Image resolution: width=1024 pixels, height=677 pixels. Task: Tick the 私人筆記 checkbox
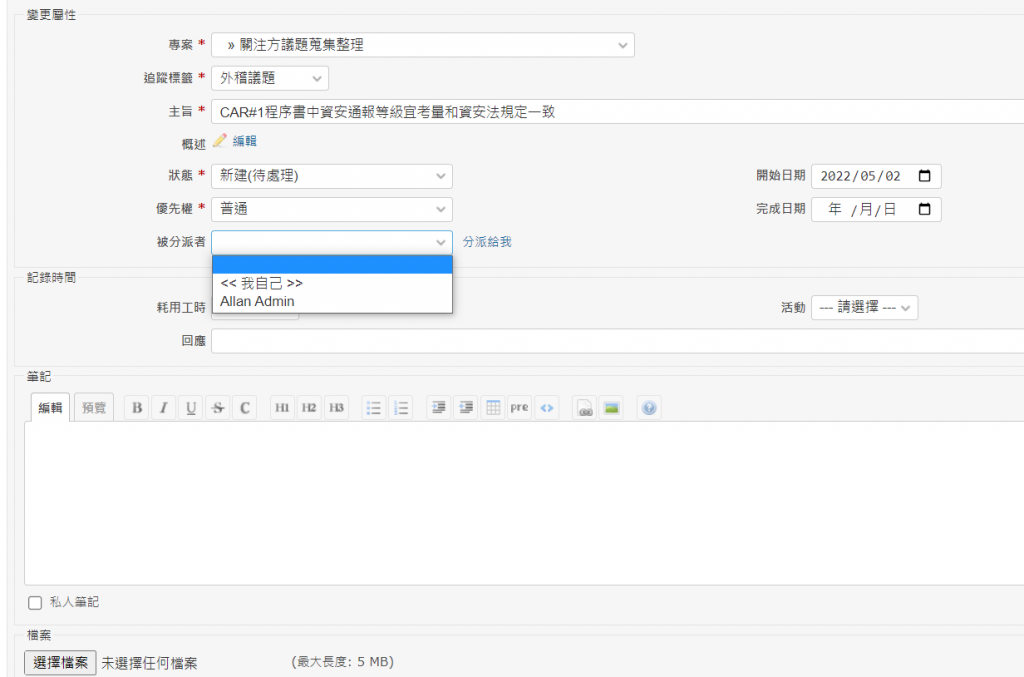click(35, 603)
